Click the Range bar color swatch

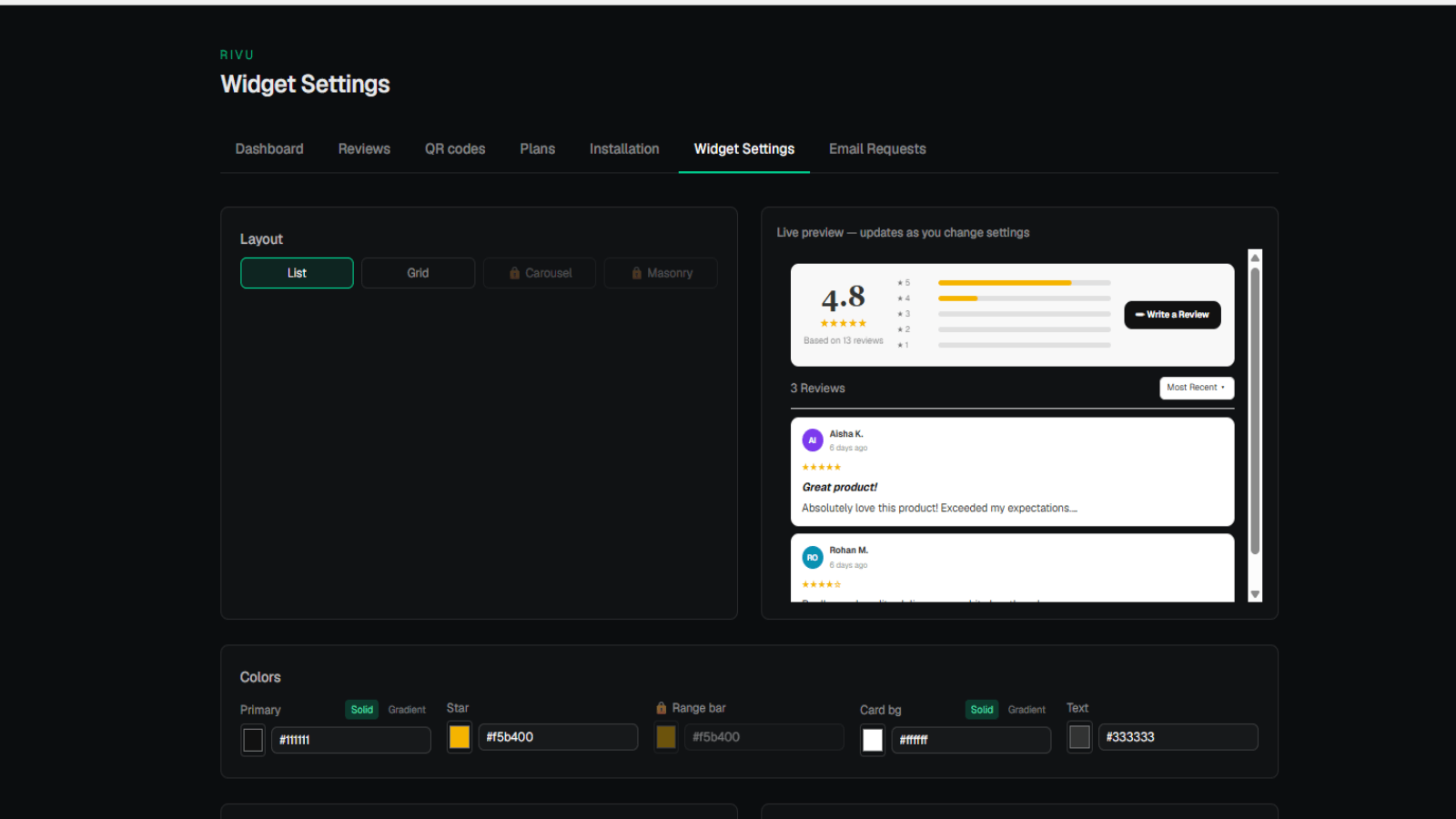(x=666, y=737)
